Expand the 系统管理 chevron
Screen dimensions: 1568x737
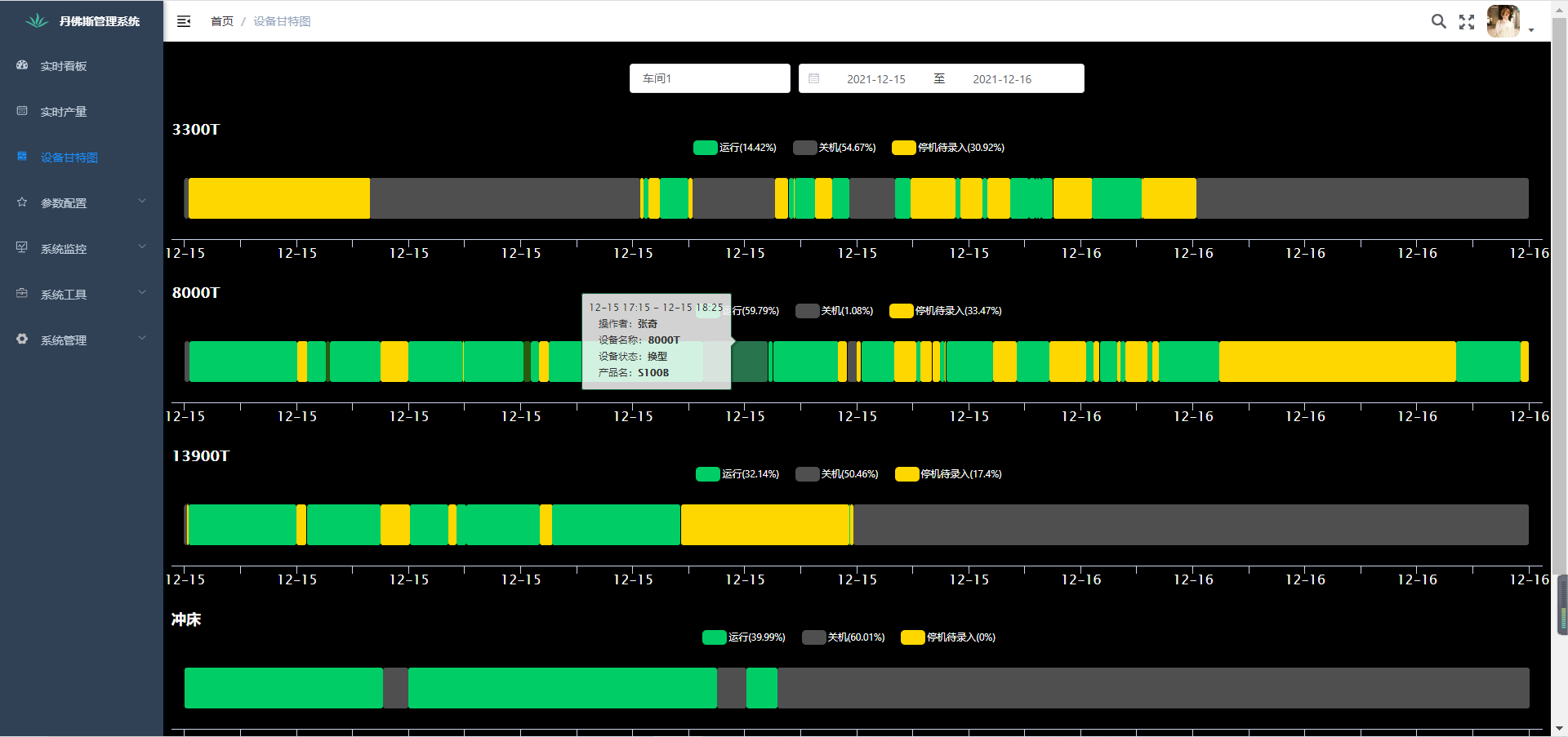(142, 339)
